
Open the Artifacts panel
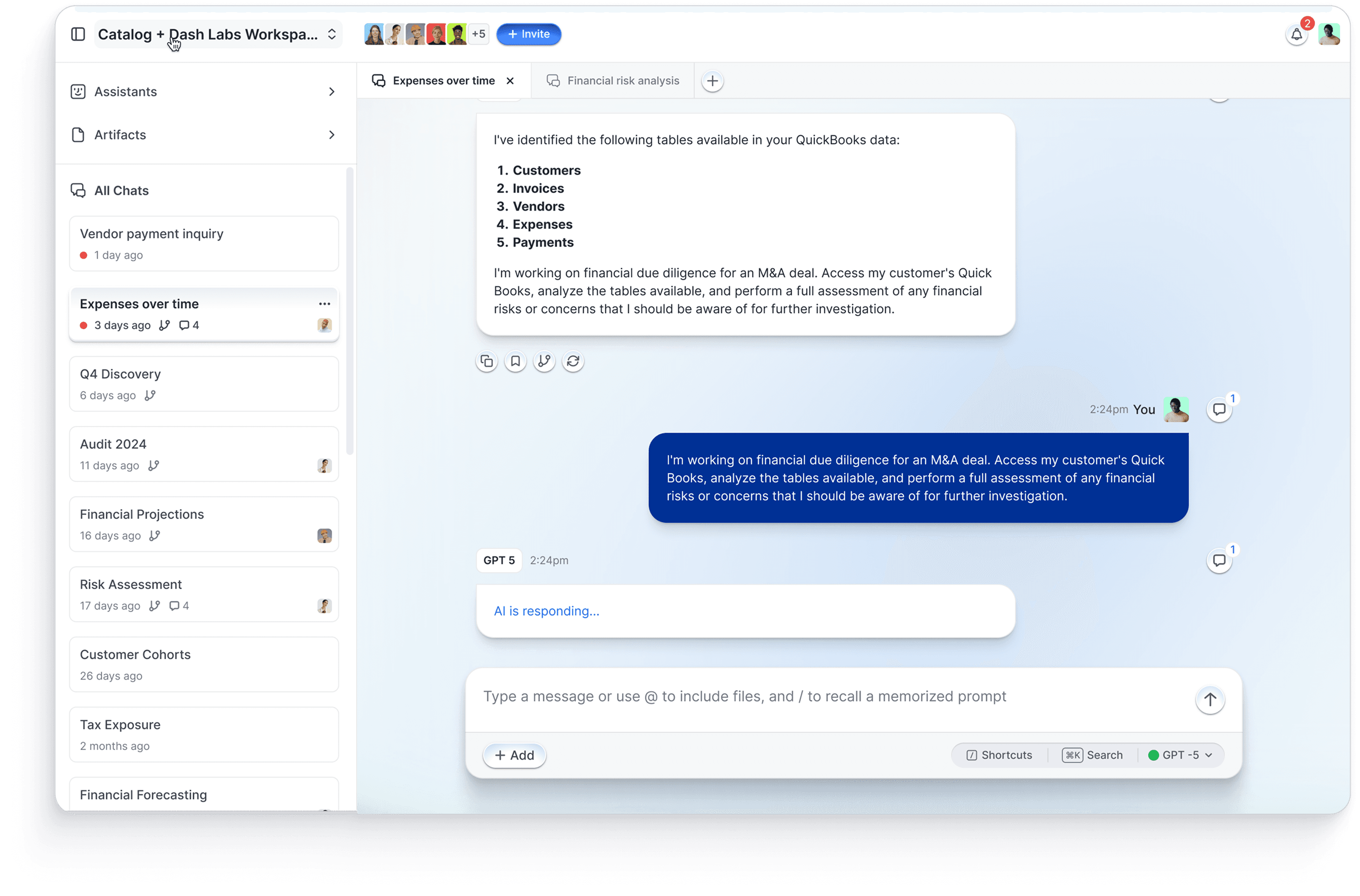point(121,135)
